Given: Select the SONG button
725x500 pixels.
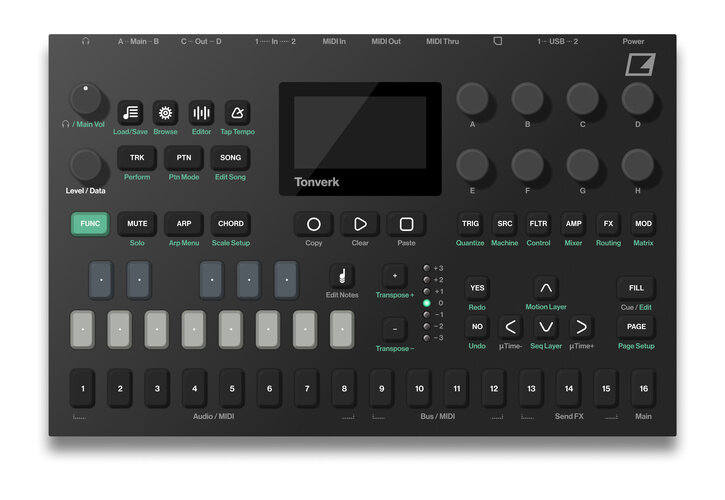Looking at the screenshot, I should point(231,158).
